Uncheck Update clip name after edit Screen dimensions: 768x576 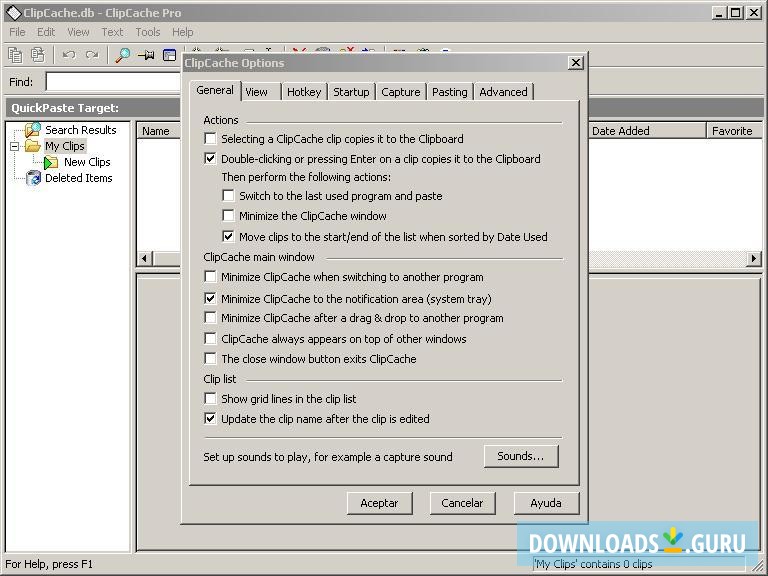(210, 419)
